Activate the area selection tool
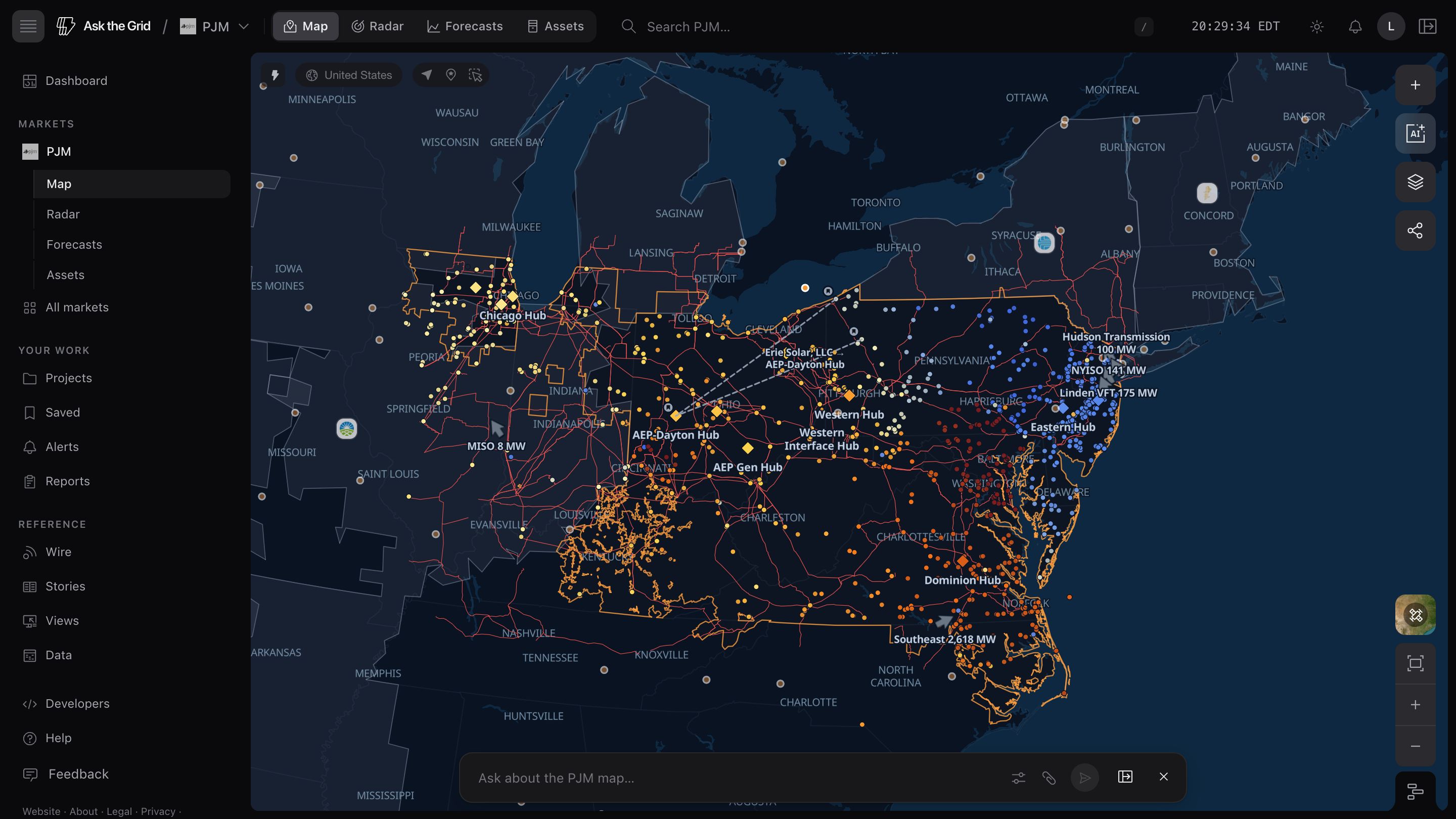1456x819 pixels. click(475, 75)
